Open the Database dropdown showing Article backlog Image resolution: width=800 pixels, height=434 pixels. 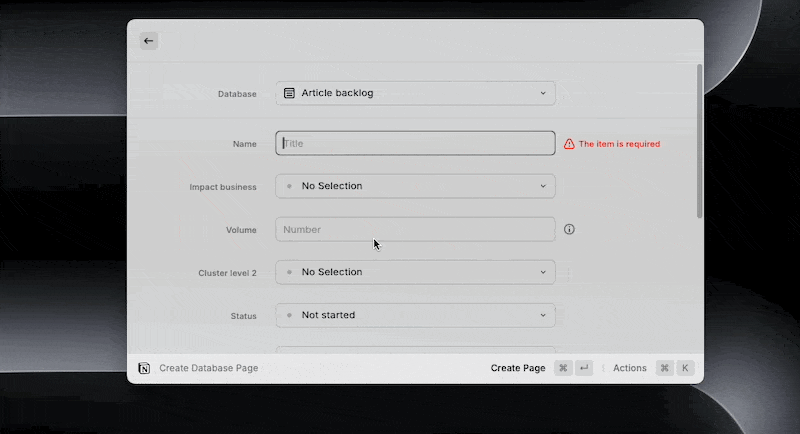point(415,93)
